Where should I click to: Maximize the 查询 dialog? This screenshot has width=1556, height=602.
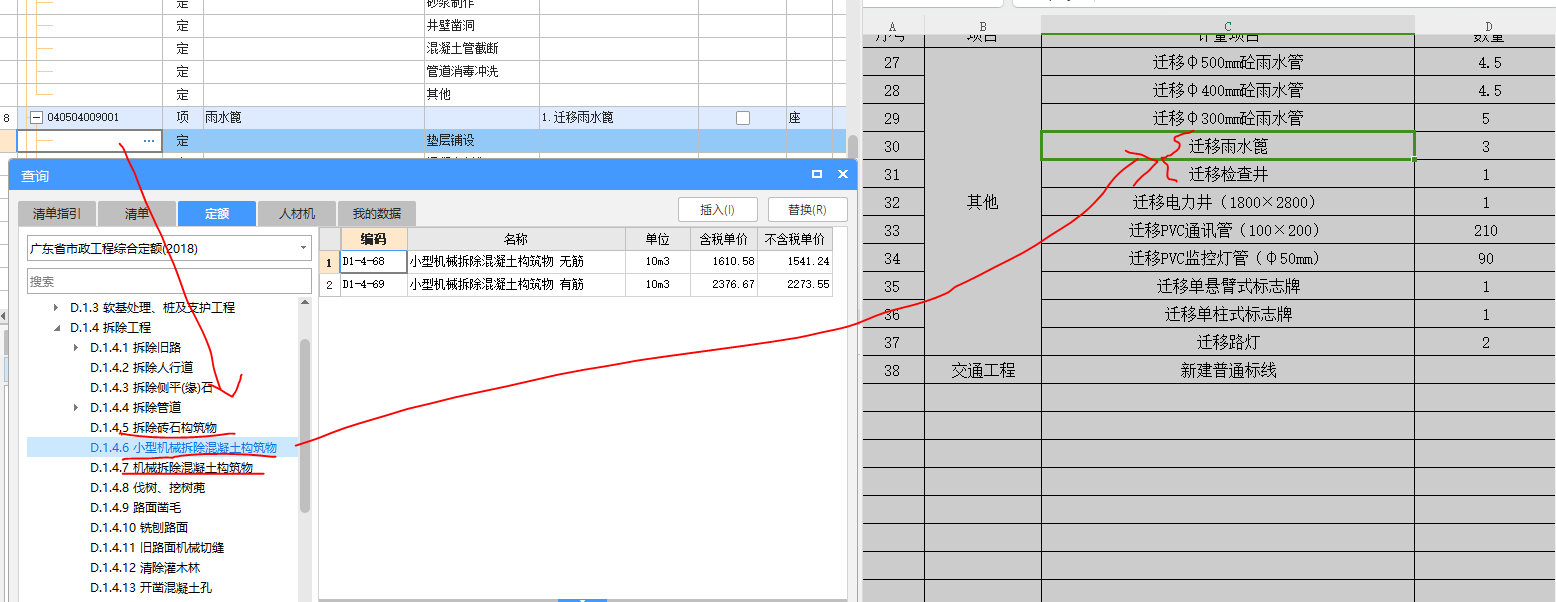tap(817, 174)
